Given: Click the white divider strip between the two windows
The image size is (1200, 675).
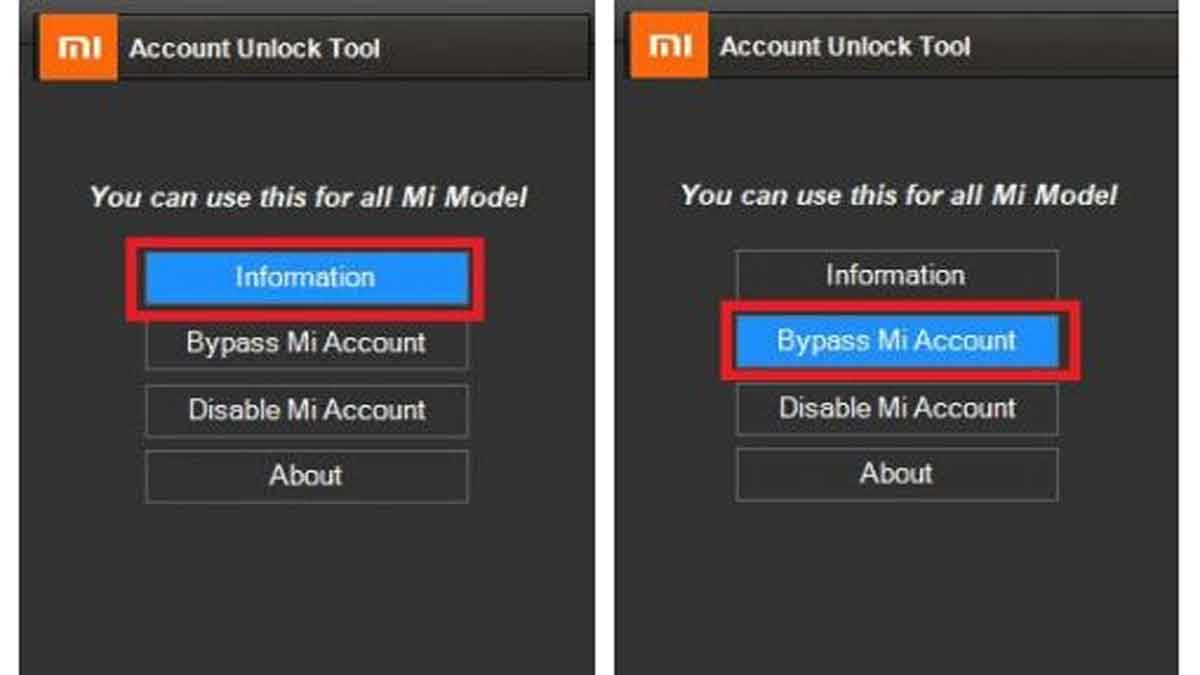Looking at the screenshot, I should (605, 337).
